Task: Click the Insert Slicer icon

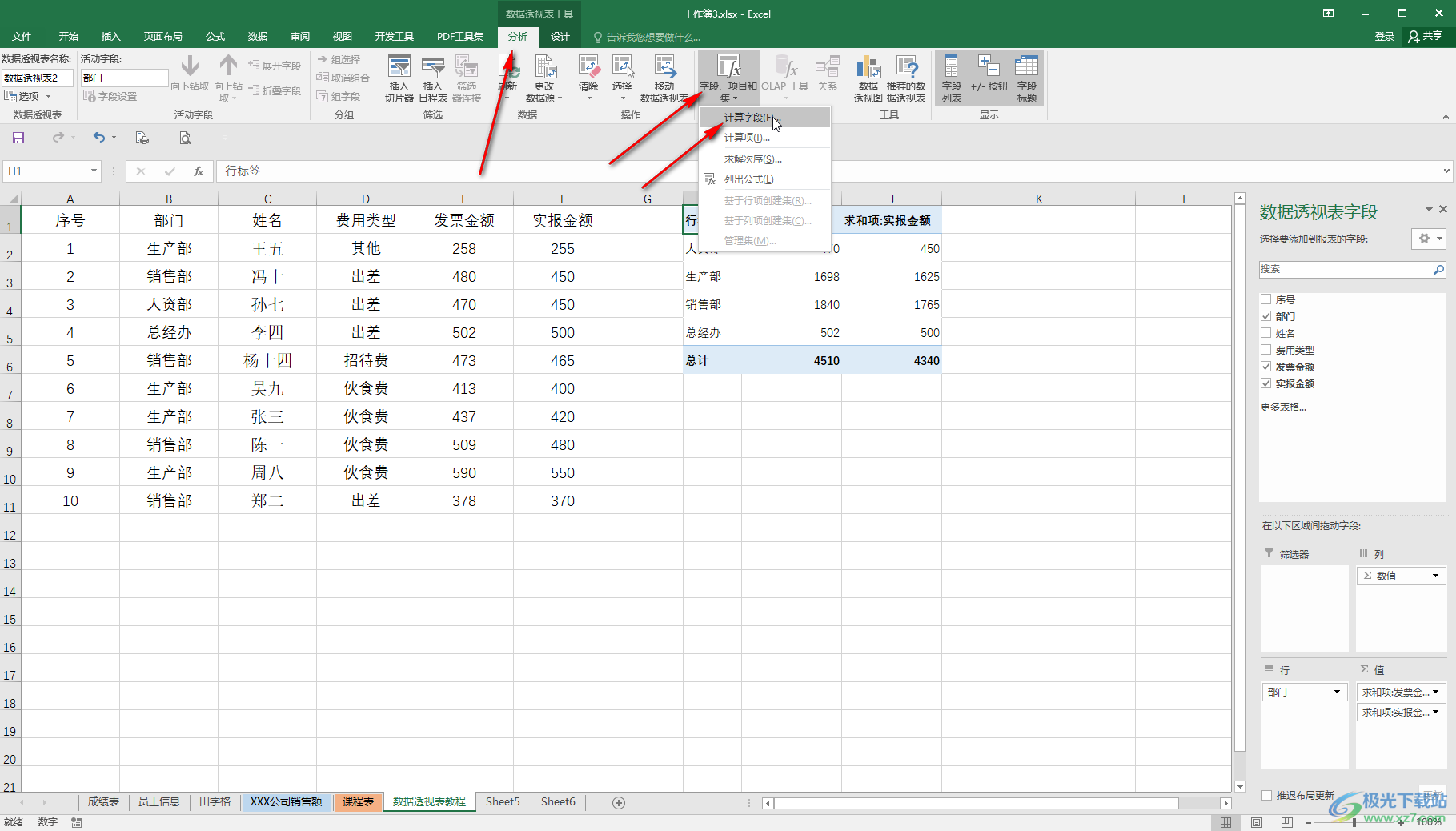Action: 399,78
